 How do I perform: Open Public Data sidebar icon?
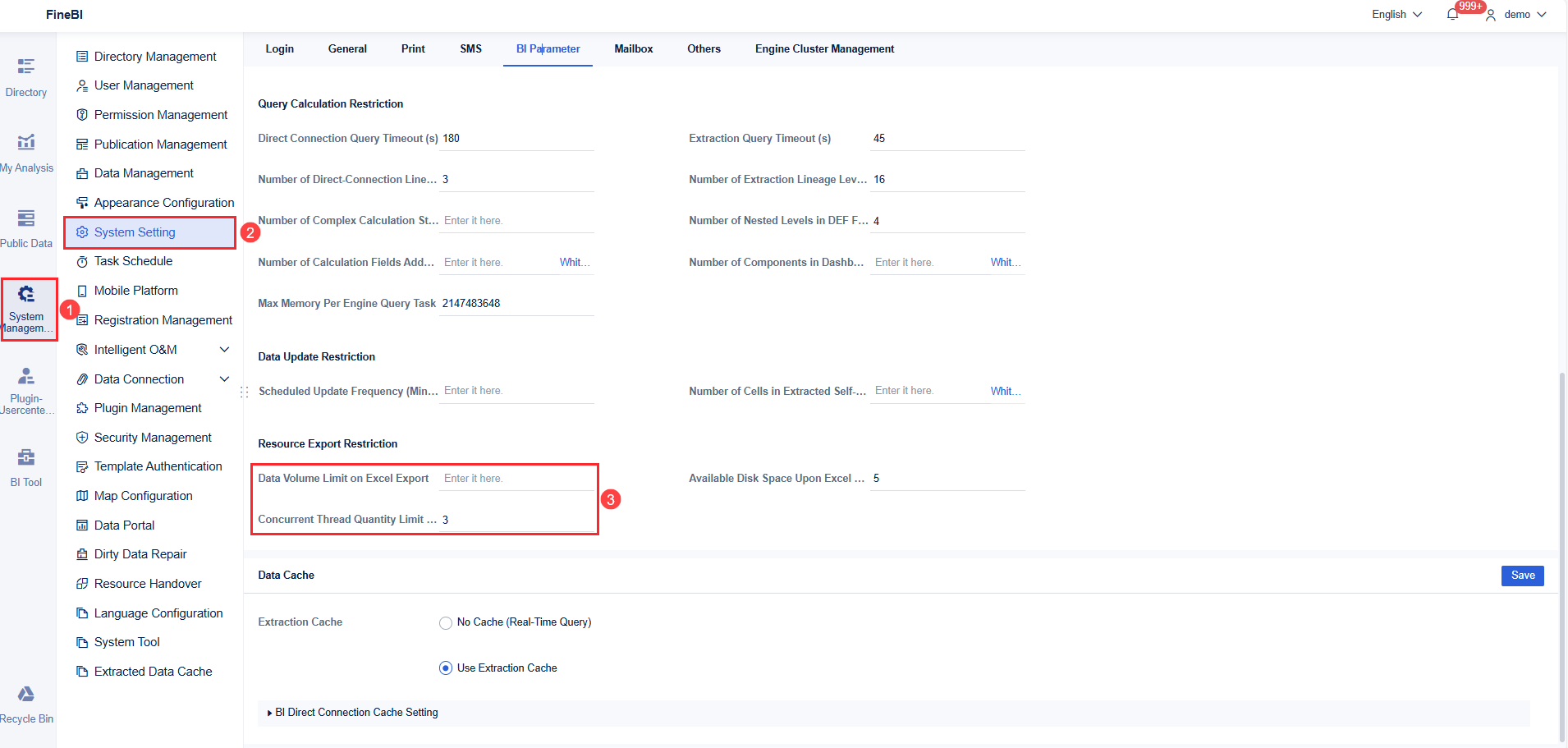click(26, 218)
